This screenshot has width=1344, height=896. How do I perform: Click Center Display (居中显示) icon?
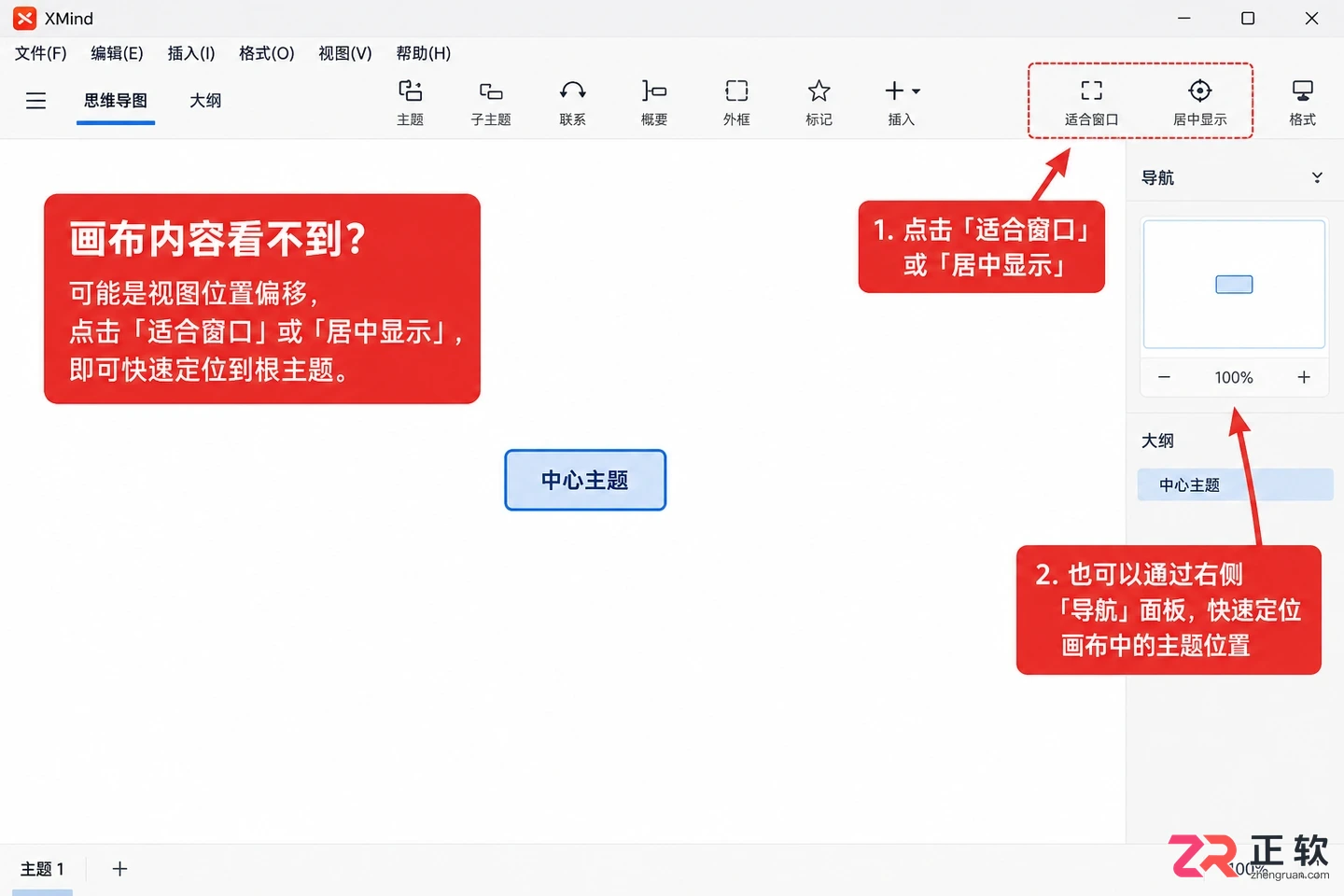click(x=1199, y=102)
